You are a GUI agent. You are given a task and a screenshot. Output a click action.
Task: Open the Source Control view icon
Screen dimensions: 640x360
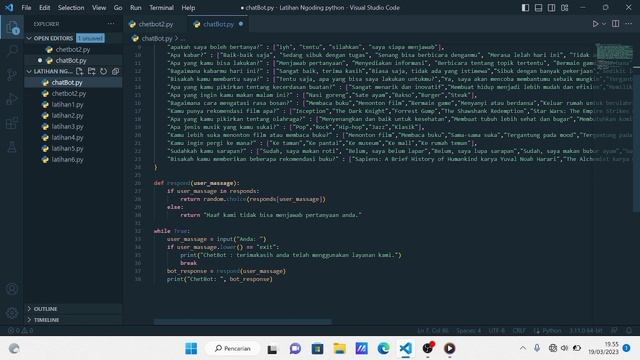(12, 75)
